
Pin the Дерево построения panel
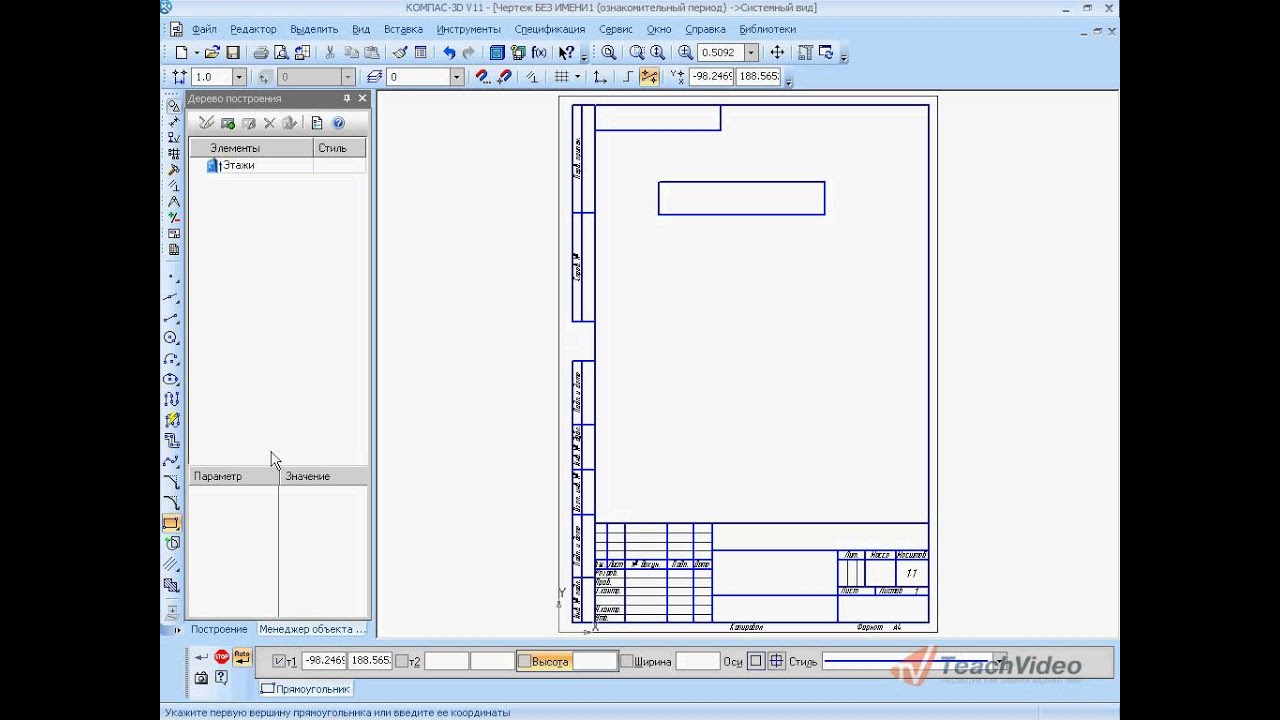347,99
